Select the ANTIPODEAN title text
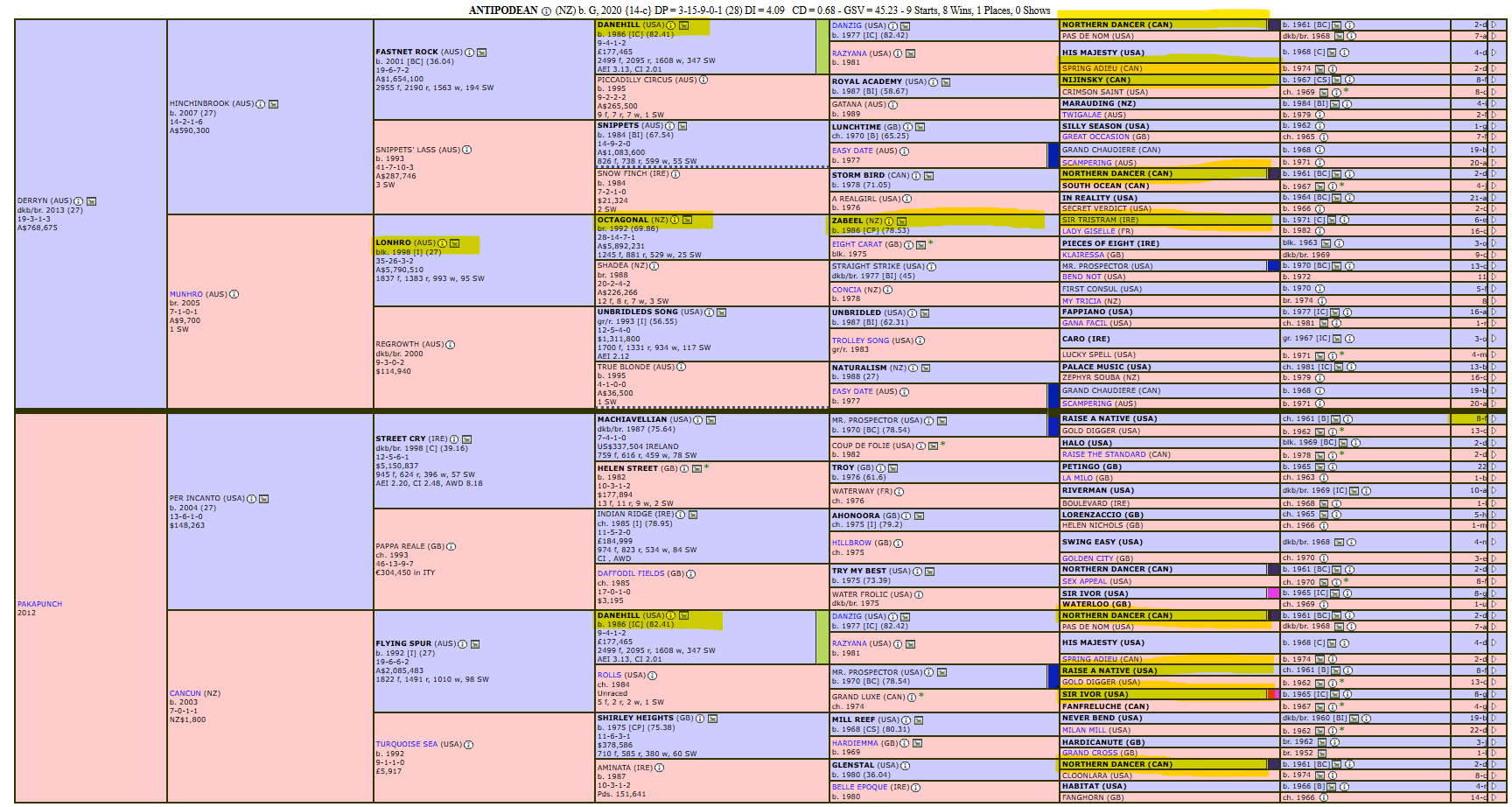 click(503, 11)
